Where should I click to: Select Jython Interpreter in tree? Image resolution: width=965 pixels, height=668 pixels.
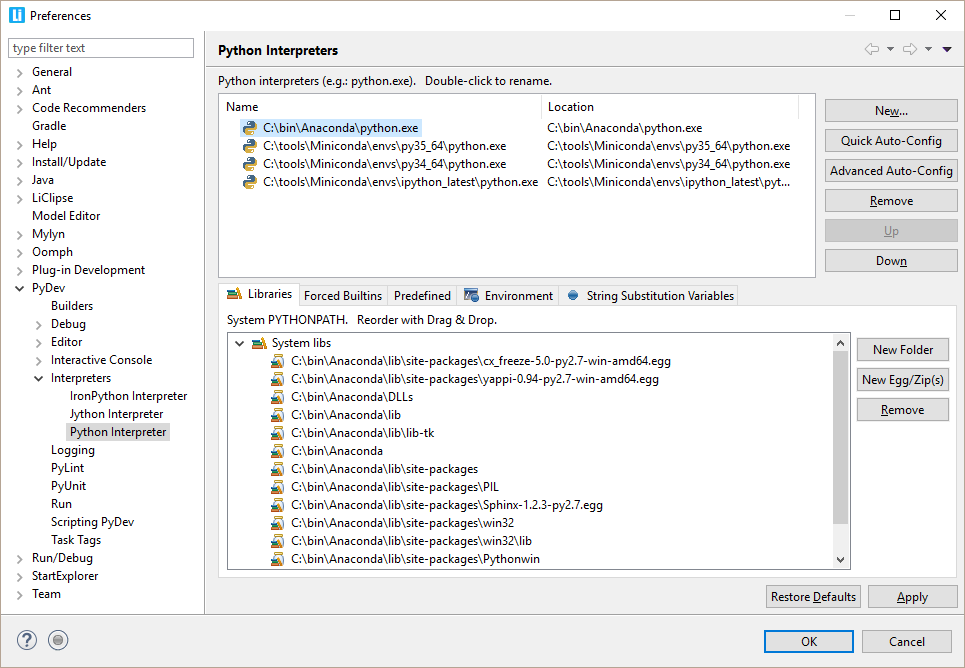click(116, 414)
